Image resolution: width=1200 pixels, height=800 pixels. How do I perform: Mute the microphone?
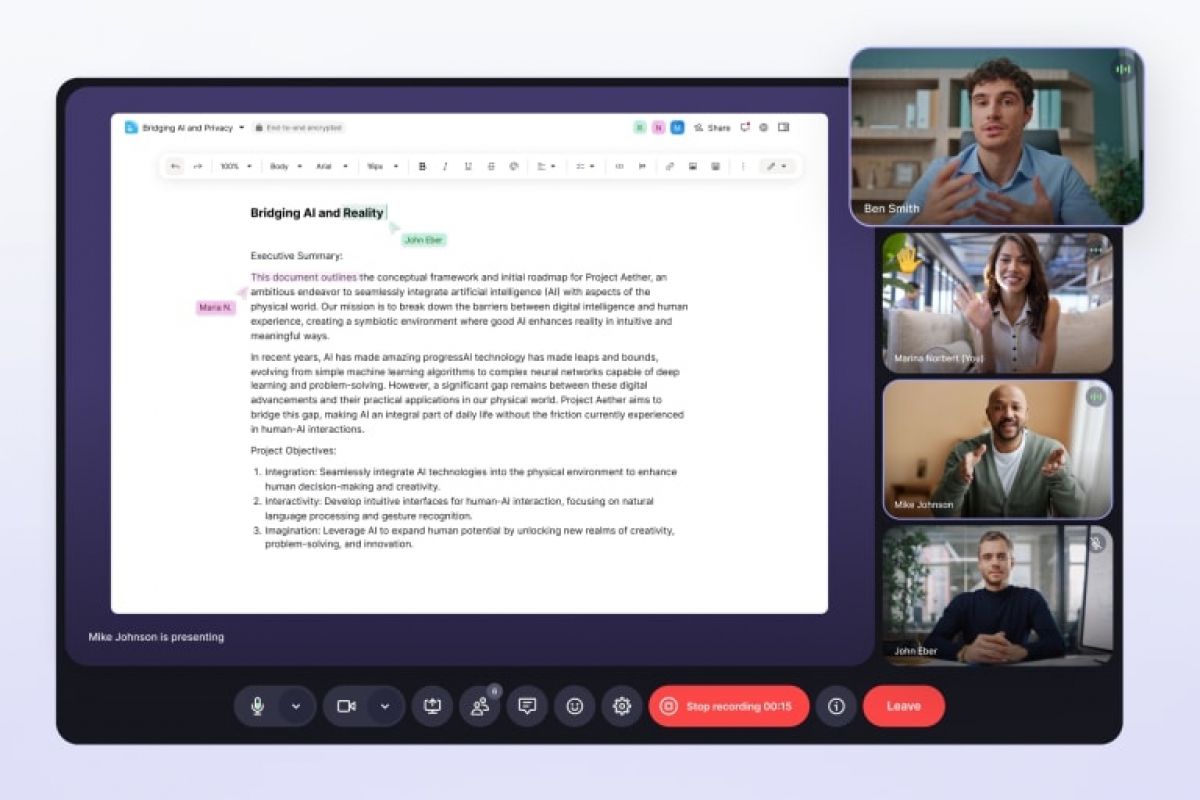pos(257,706)
